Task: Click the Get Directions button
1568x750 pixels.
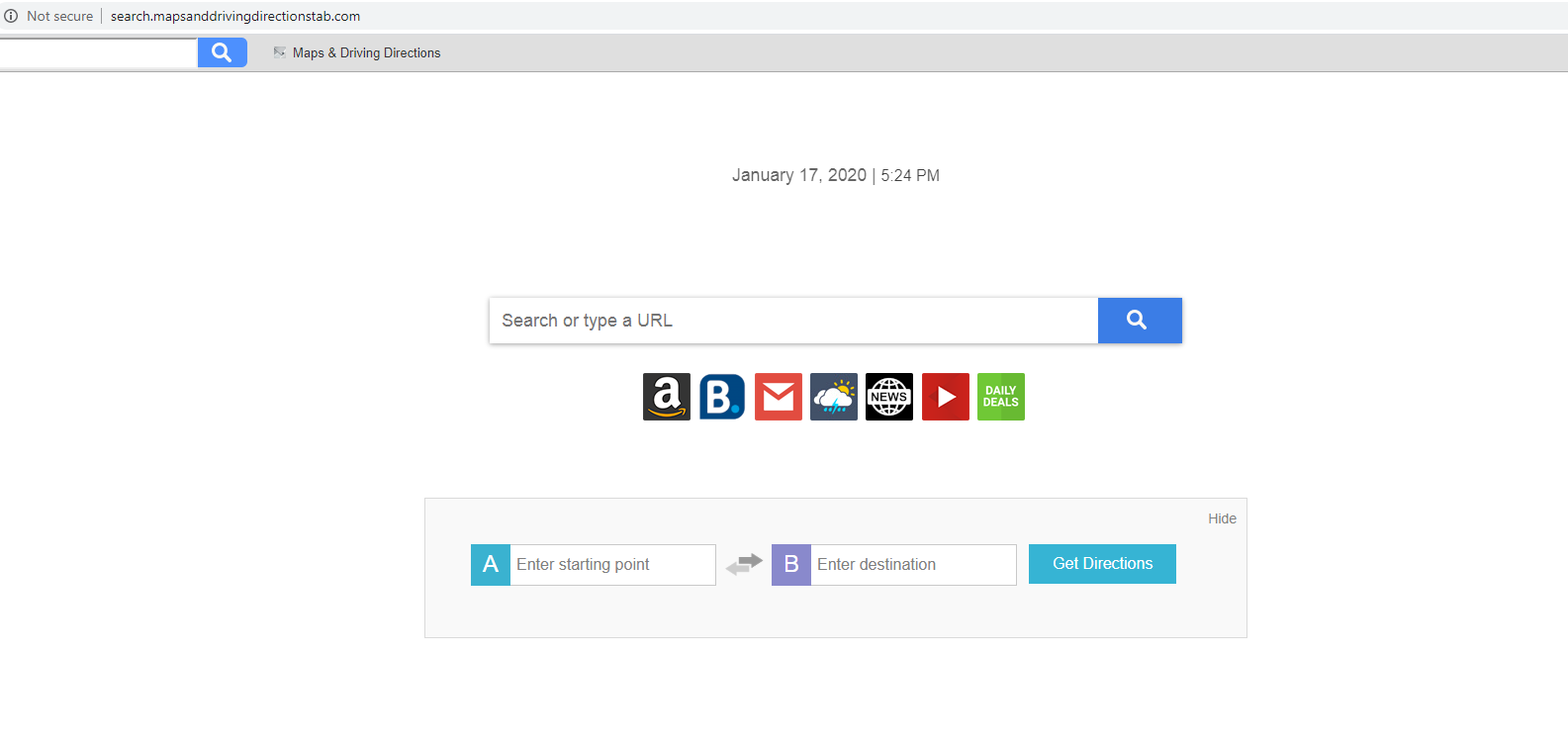Action: 1102,564
